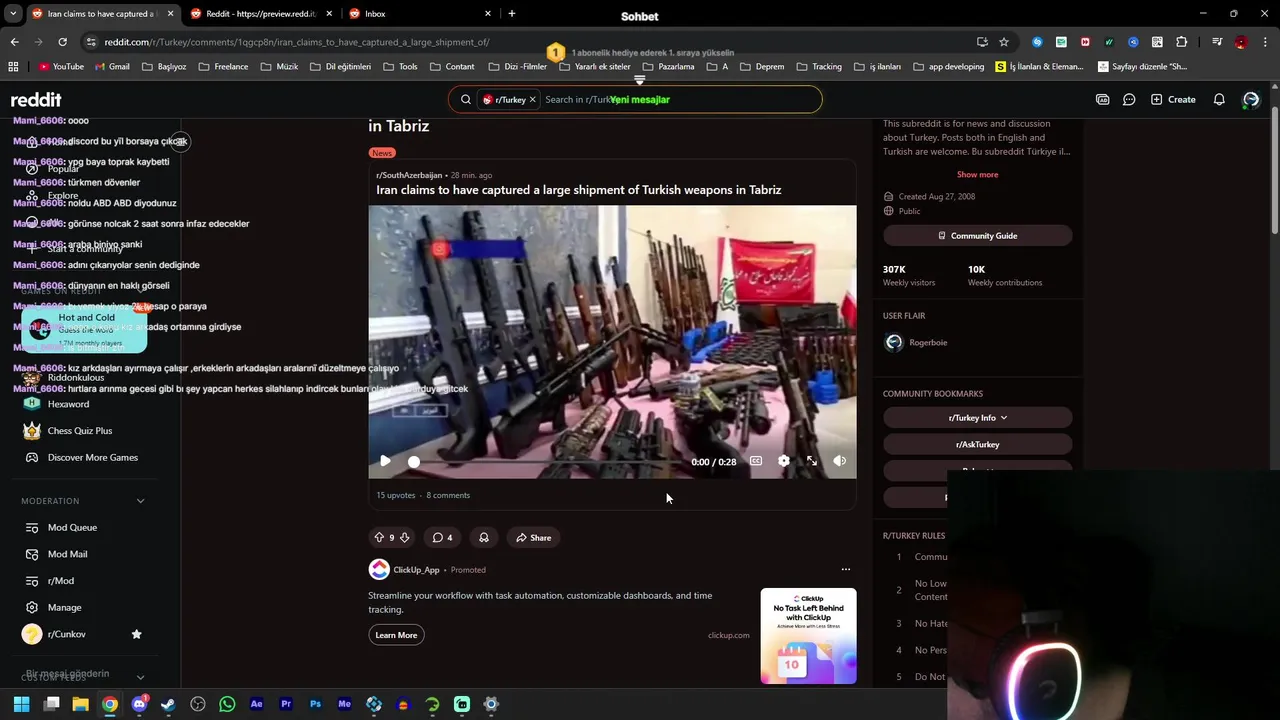Switch to the Inbox tab
The width and height of the screenshot is (1280, 720).
(418, 14)
